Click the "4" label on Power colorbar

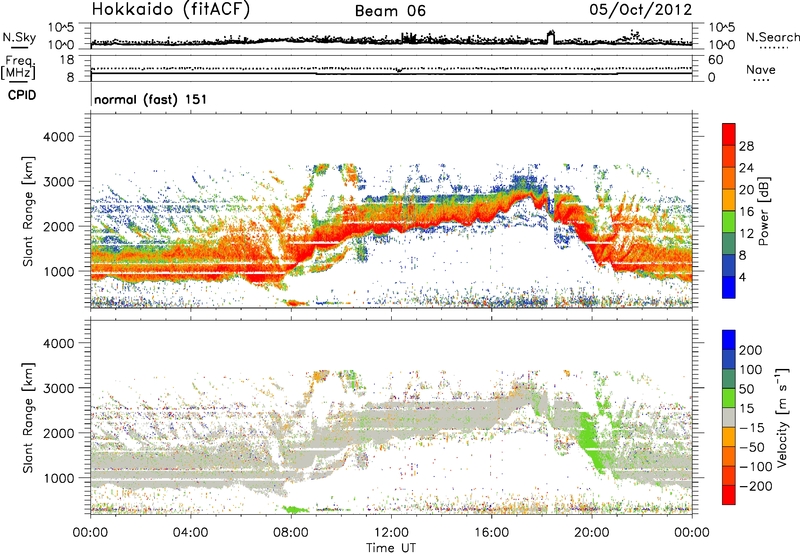click(x=742, y=277)
